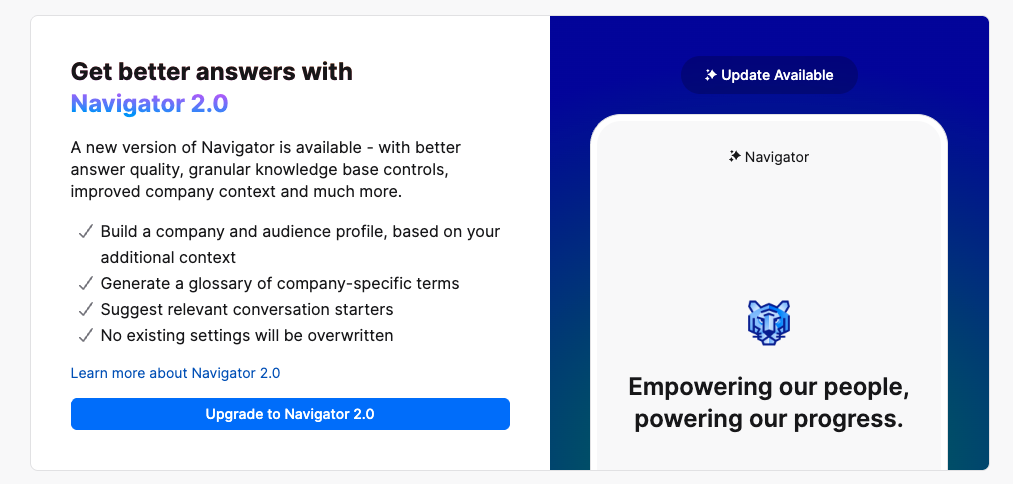This screenshot has width=1013, height=484.
Task: Click Empowering our people headline in preview
Action: tap(769, 403)
